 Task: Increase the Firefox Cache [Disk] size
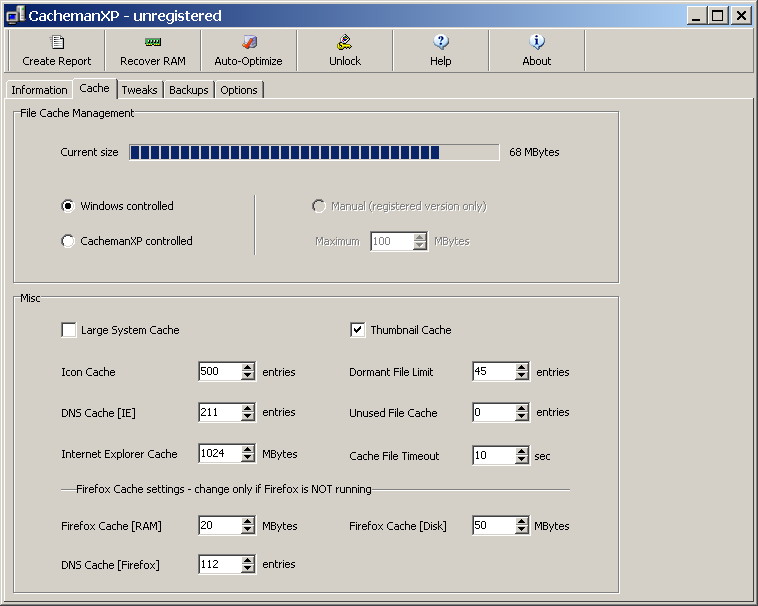(x=522, y=522)
